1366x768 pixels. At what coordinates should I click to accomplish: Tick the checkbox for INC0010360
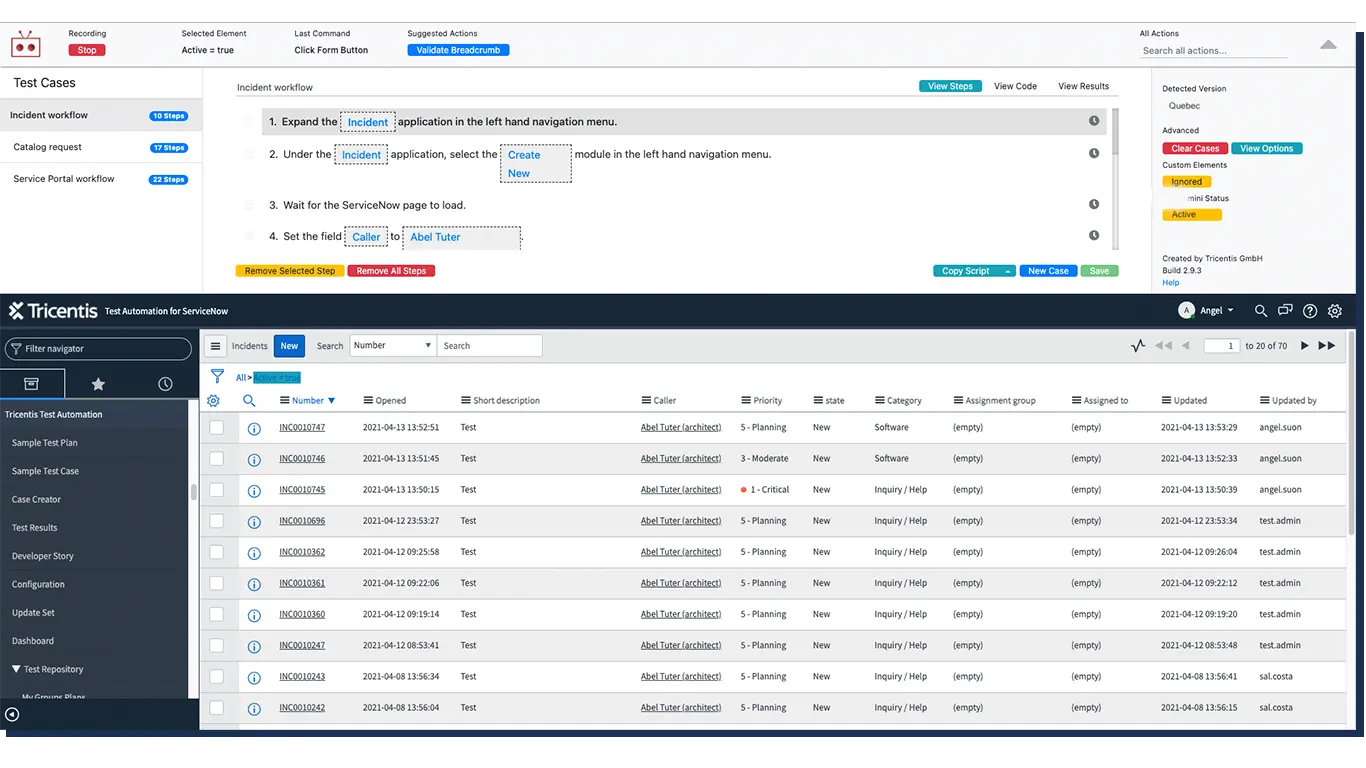(x=217, y=613)
